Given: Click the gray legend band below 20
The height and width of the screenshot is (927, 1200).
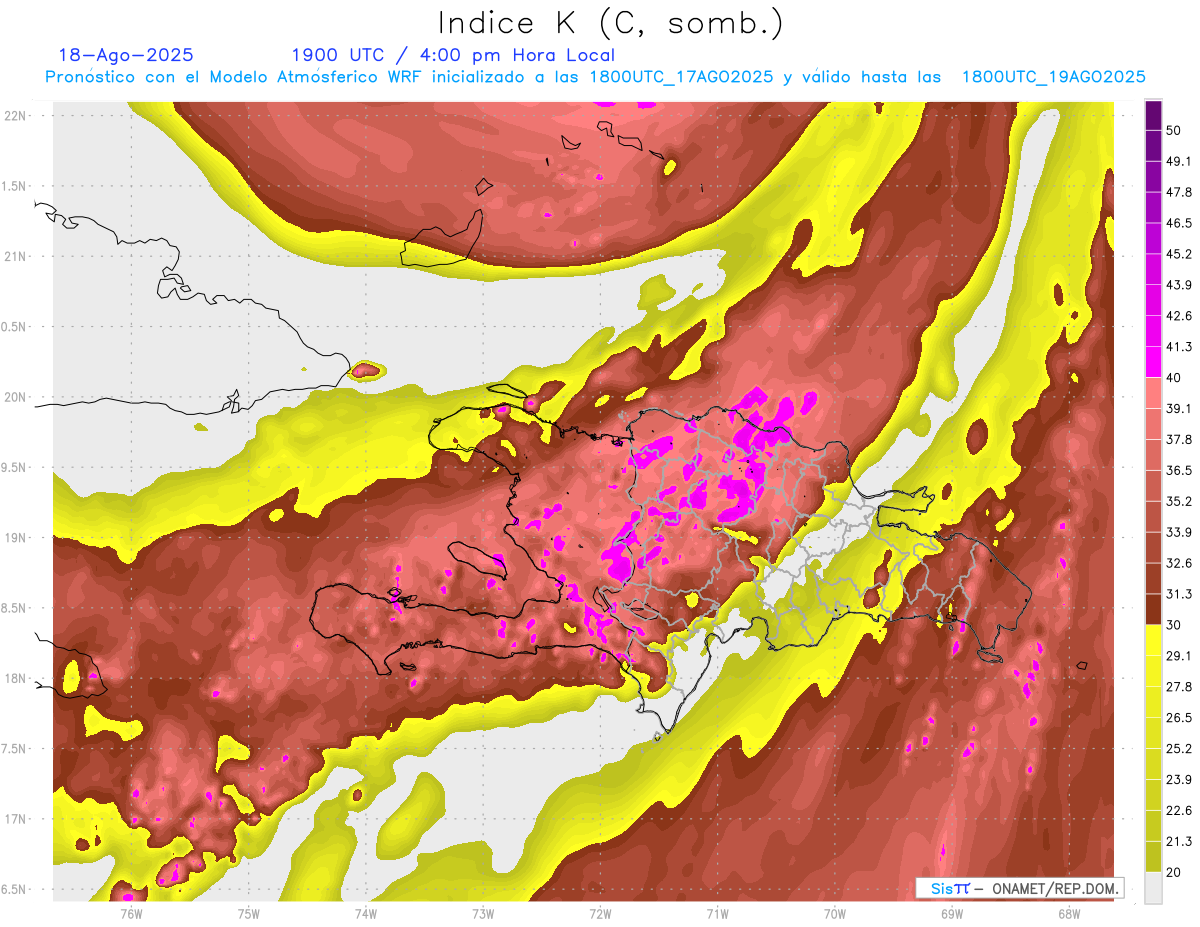Looking at the screenshot, I should tap(1153, 888).
